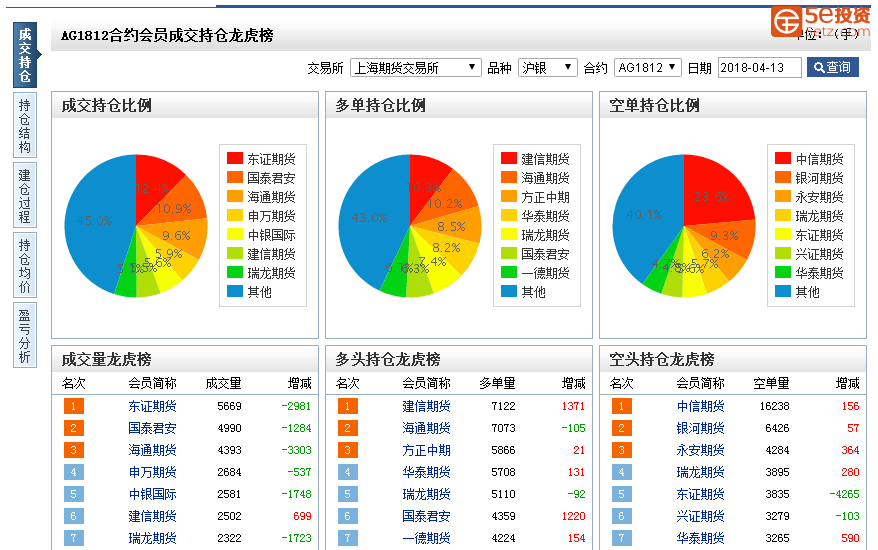Screen dimensions: 878x550
Task: Click the 多单量 column header
Action: point(497,384)
